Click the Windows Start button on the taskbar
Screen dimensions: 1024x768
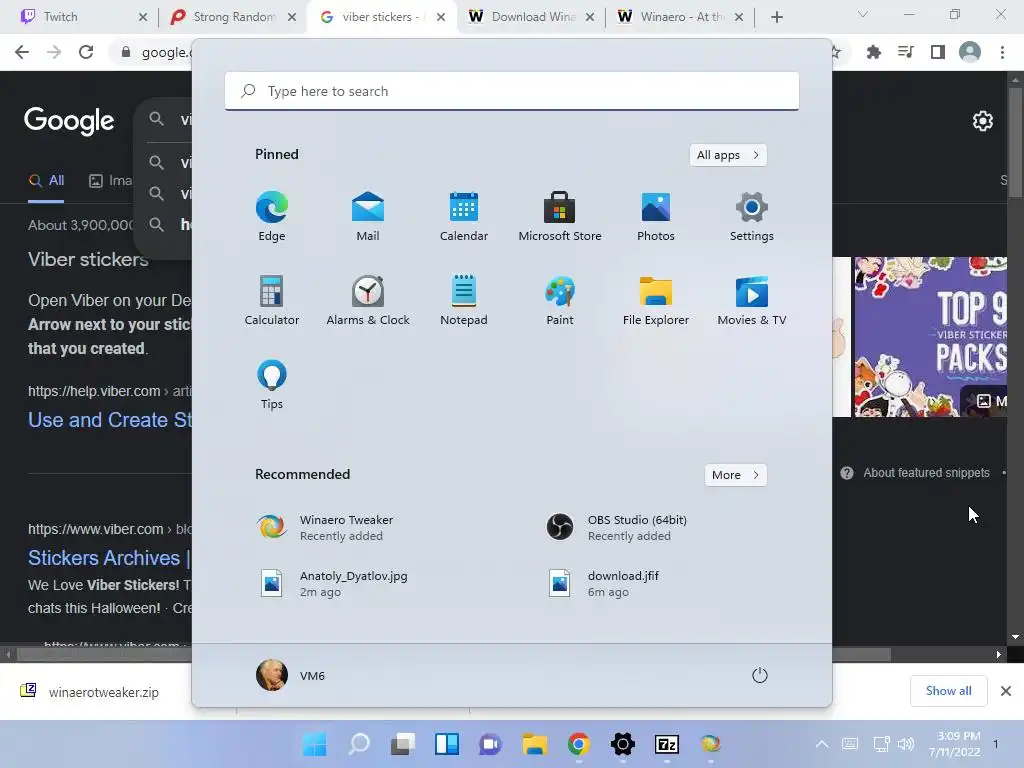(314, 744)
